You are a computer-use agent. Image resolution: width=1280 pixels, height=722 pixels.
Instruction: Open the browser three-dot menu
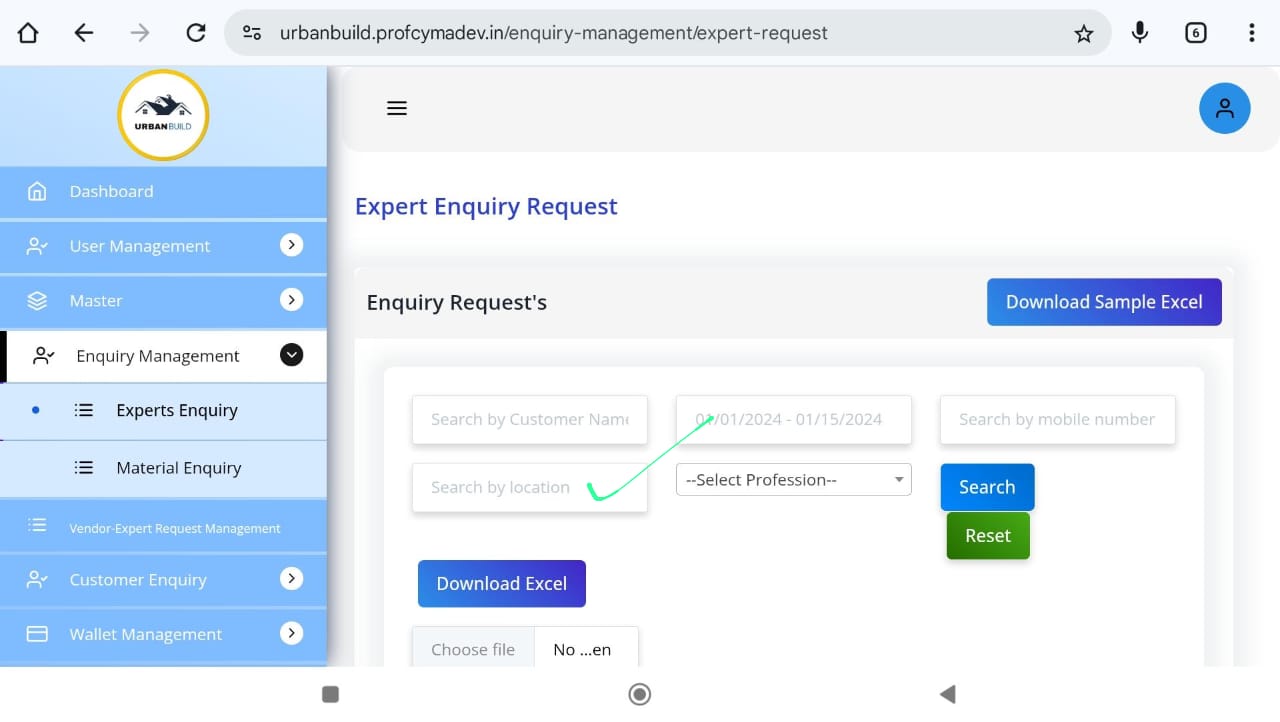1251,33
